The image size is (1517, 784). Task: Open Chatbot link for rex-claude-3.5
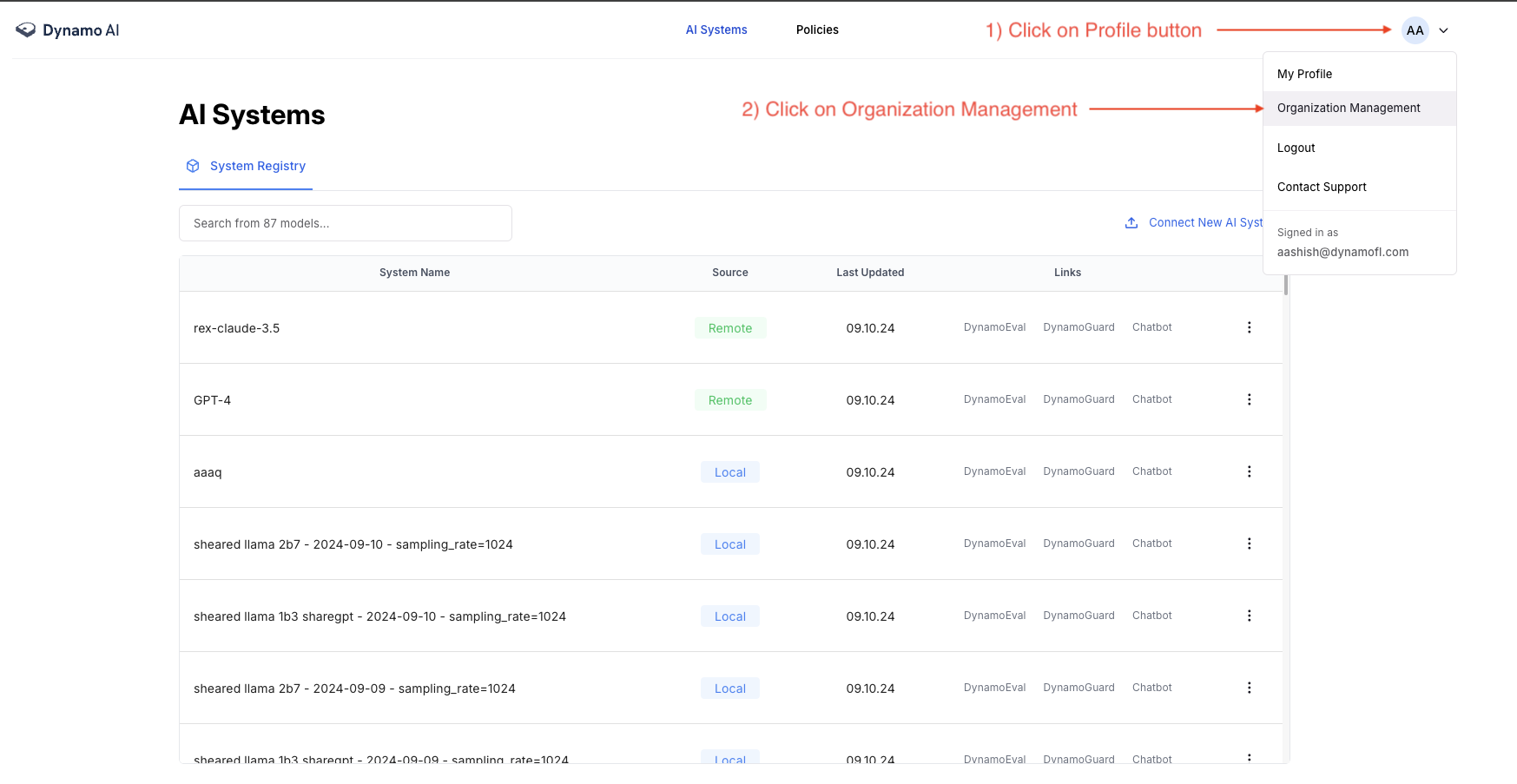[1152, 327]
